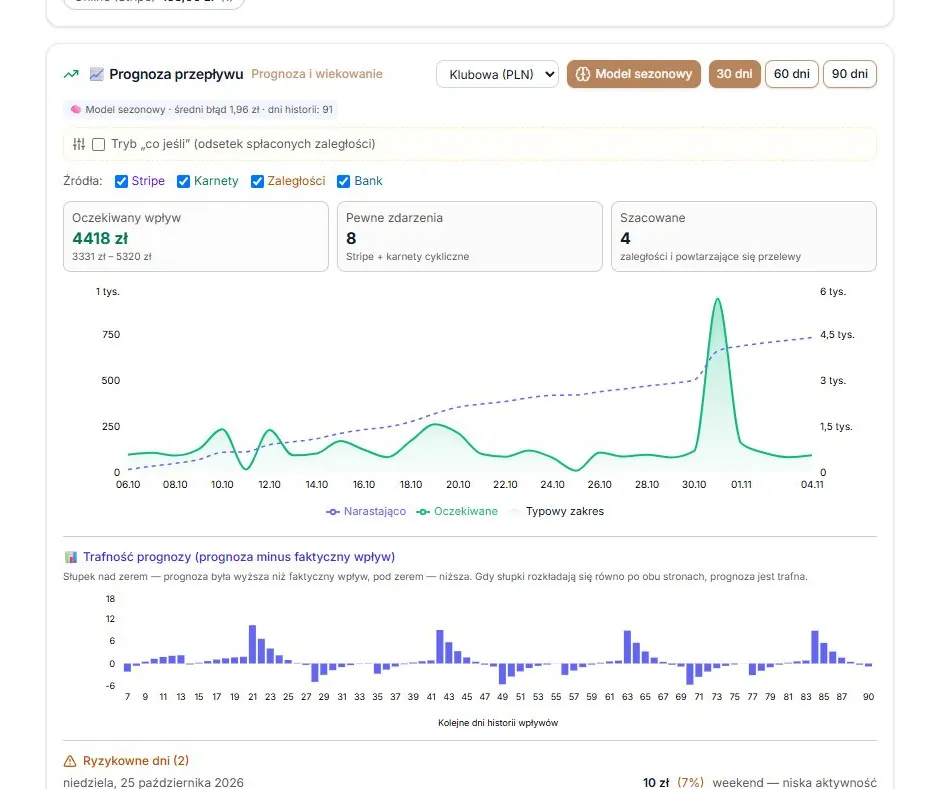Toggle the Narastająco legend marker

[x=333, y=512]
